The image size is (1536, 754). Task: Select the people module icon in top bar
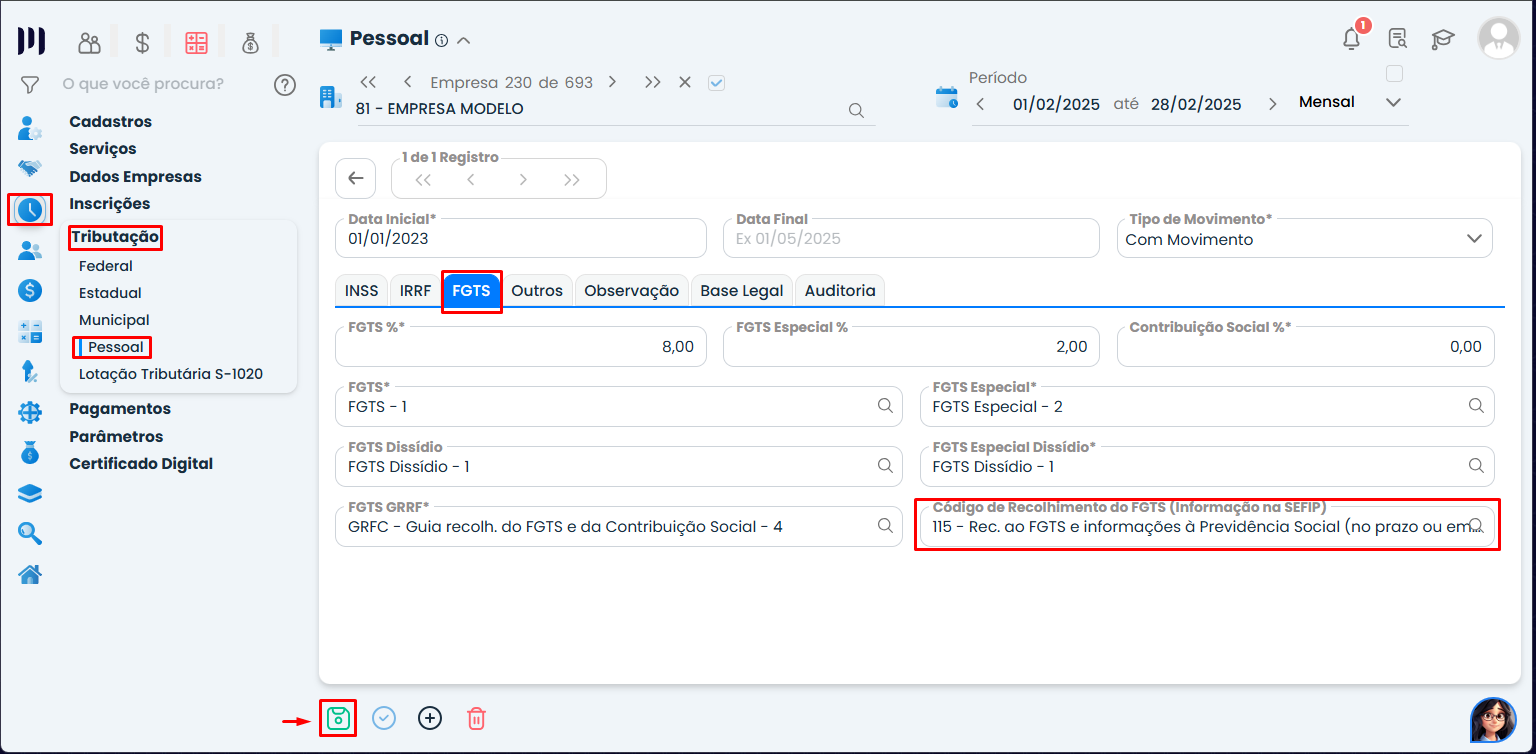[x=90, y=42]
